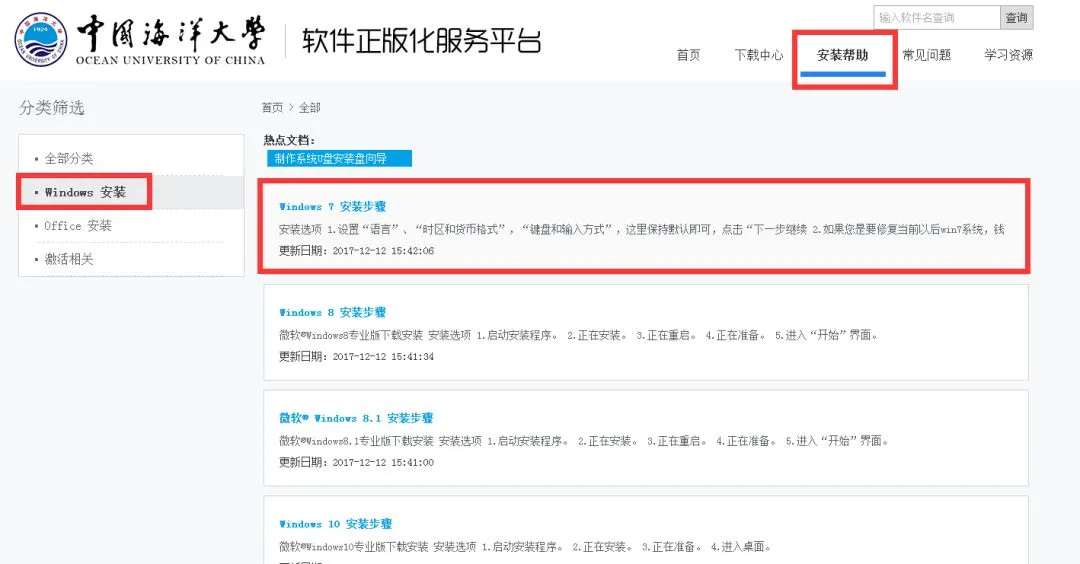1080x564 pixels.
Task: Click the date 2017-12-12 15:42:06
Action: pos(383,251)
